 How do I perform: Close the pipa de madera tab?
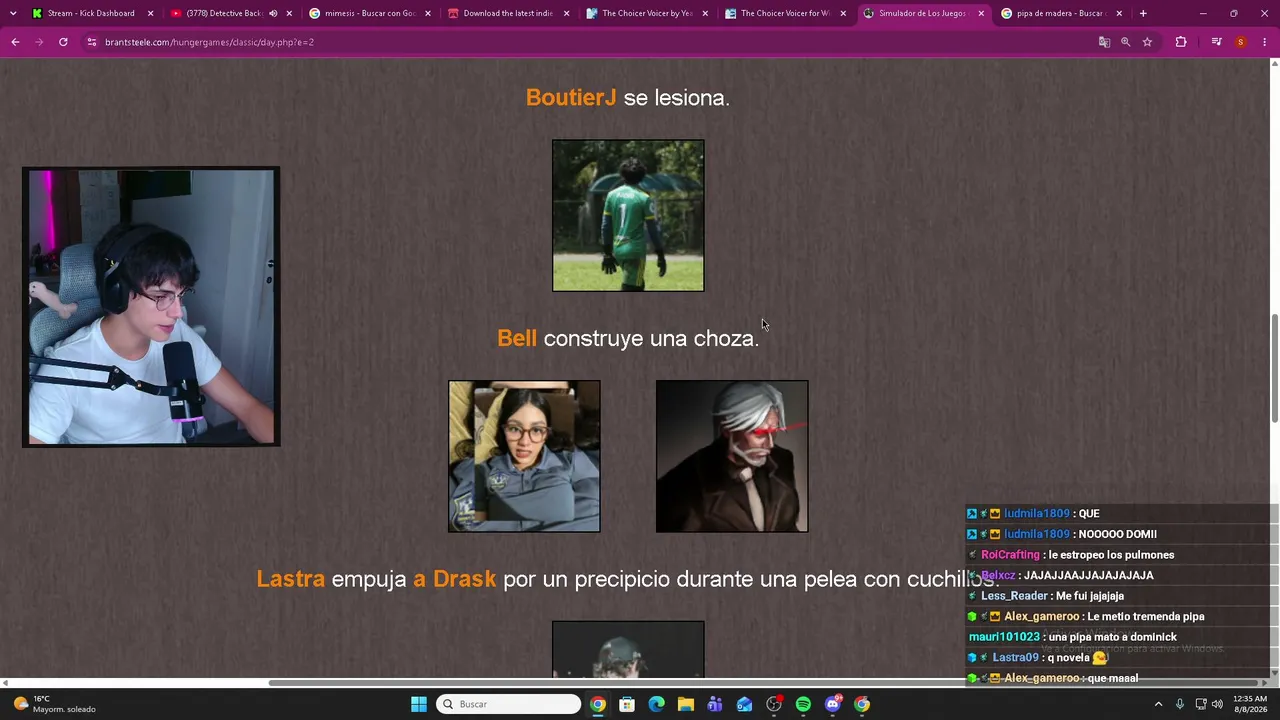pos(1119,13)
